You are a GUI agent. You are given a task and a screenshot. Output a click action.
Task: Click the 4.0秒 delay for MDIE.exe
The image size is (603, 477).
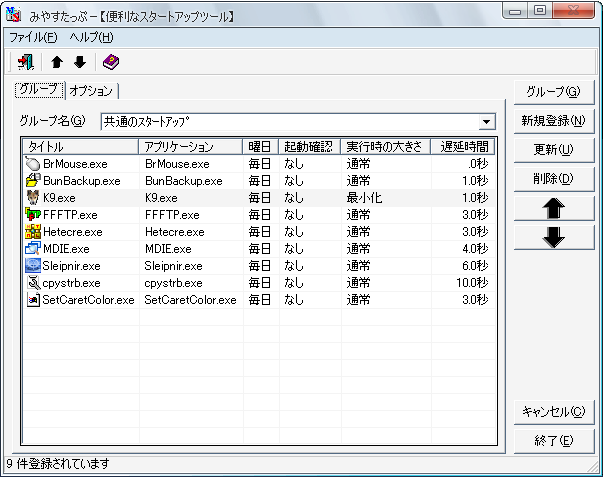point(475,249)
